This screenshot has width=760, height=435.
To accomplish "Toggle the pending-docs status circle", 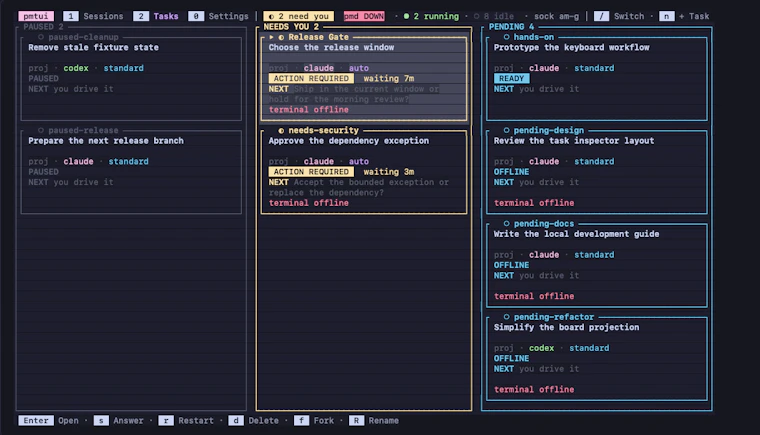I will coord(507,224).
